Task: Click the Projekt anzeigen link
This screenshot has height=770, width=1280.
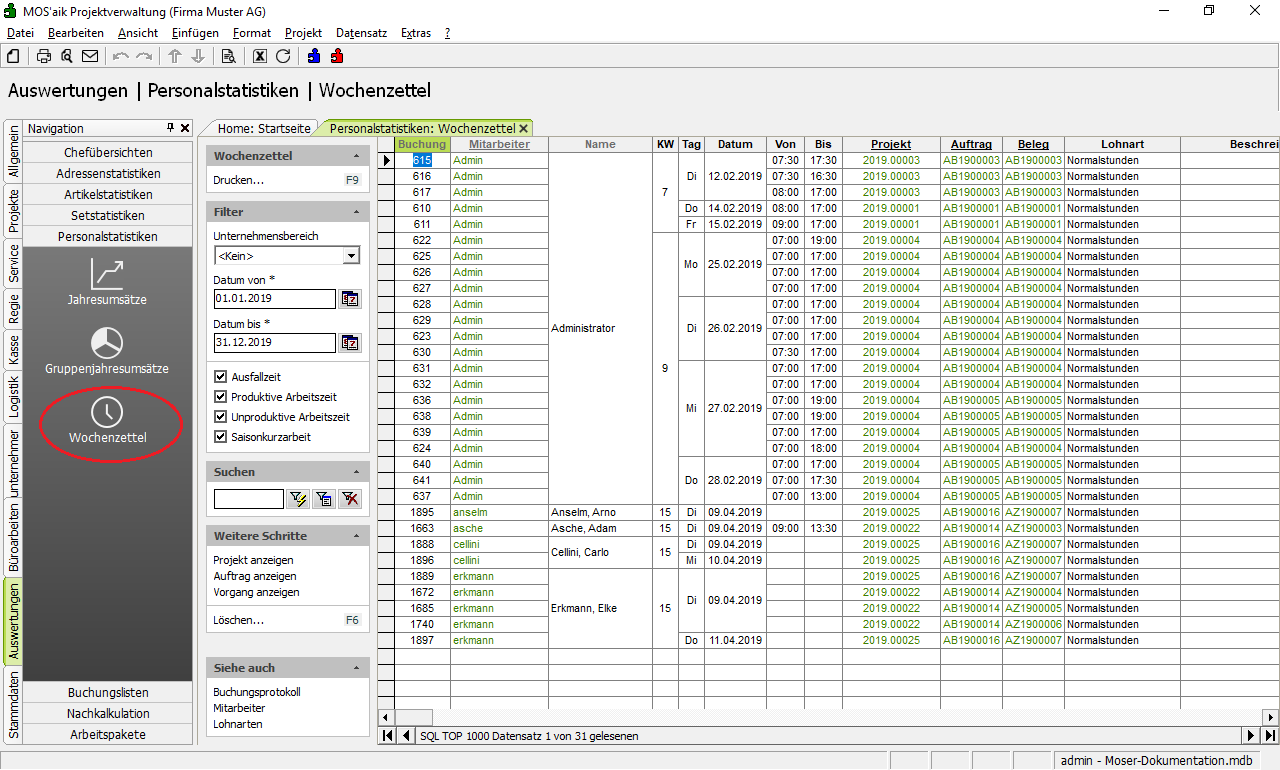Action: (253, 560)
